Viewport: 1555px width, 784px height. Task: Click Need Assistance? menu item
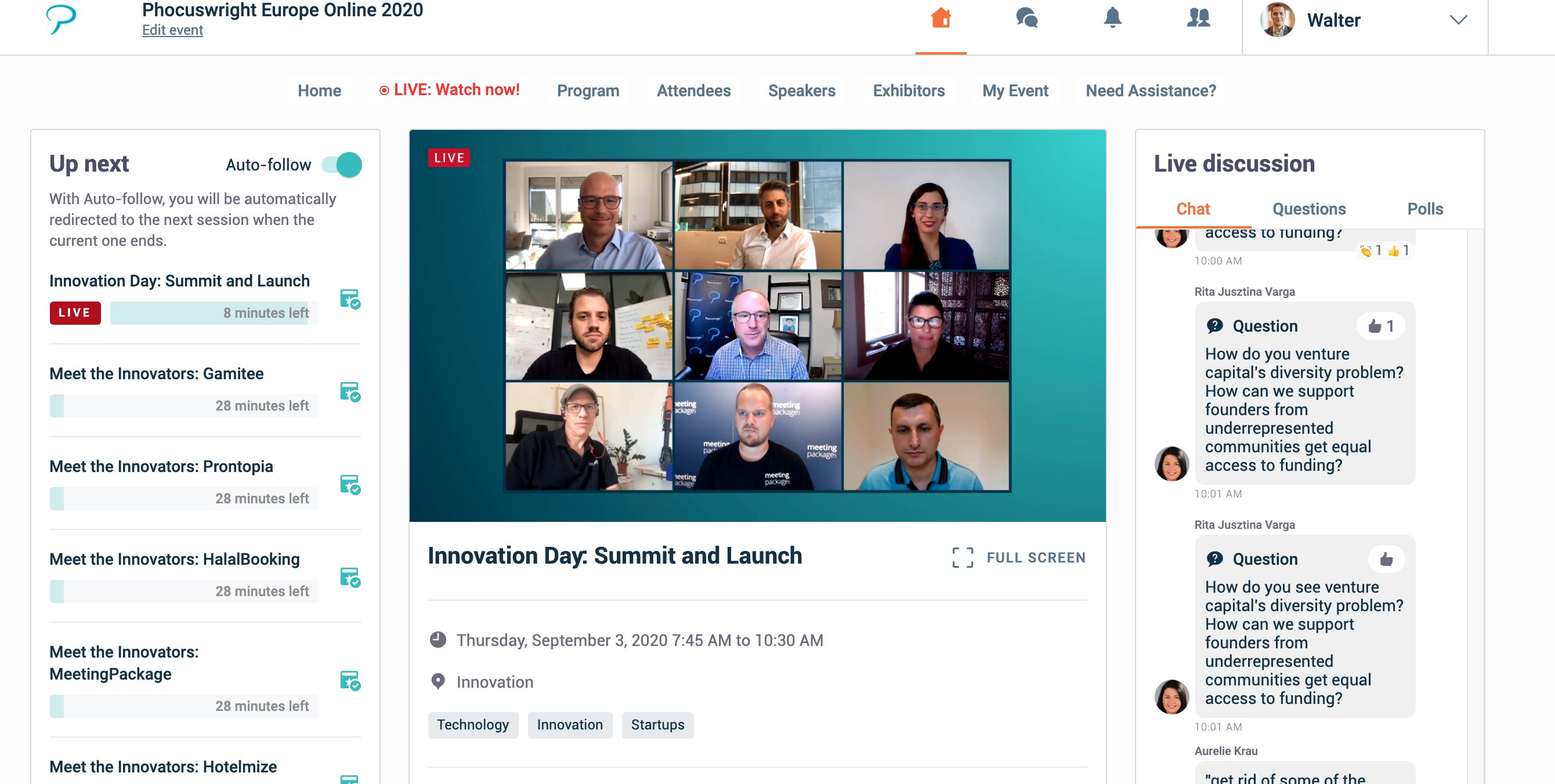pyautogui.click(x=1151, y=90)
